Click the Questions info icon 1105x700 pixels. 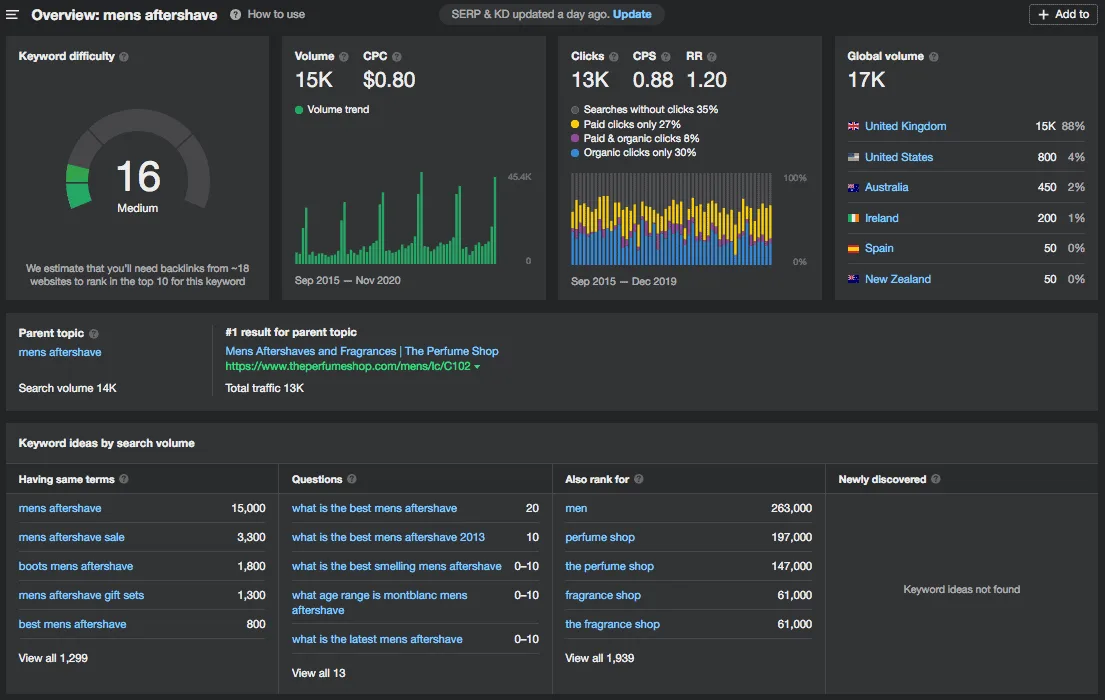(x=352, y=479)
